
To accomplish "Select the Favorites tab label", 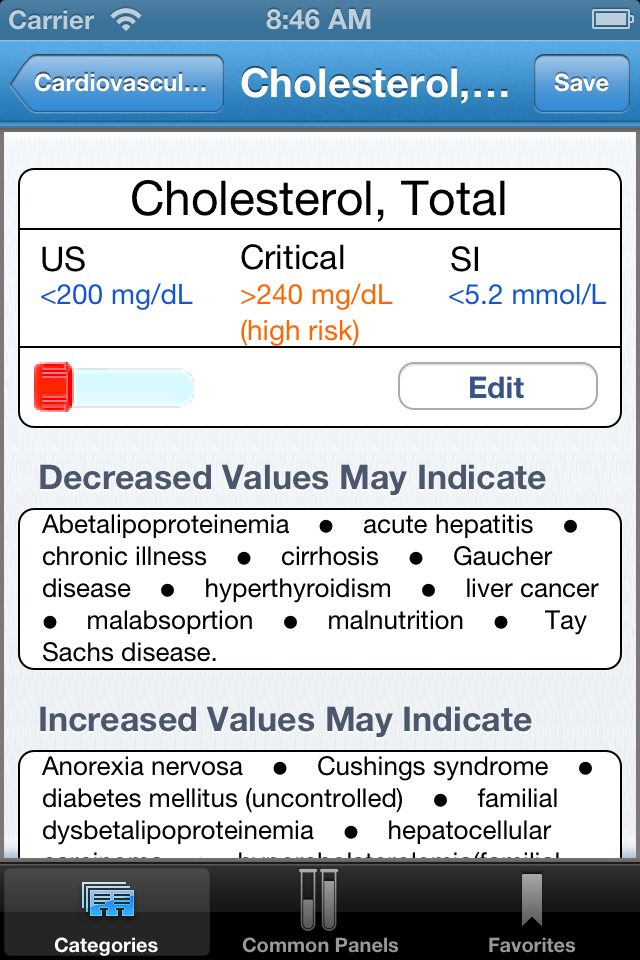I will pos(532,945).
